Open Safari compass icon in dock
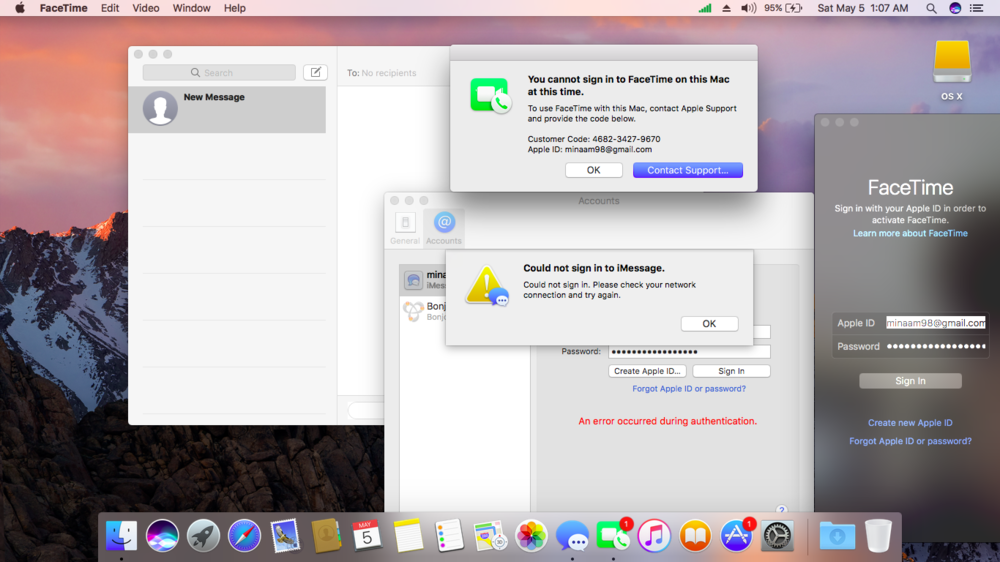Image resolution: width=1000 pixels, height=562 pixels. pos(244,535)
